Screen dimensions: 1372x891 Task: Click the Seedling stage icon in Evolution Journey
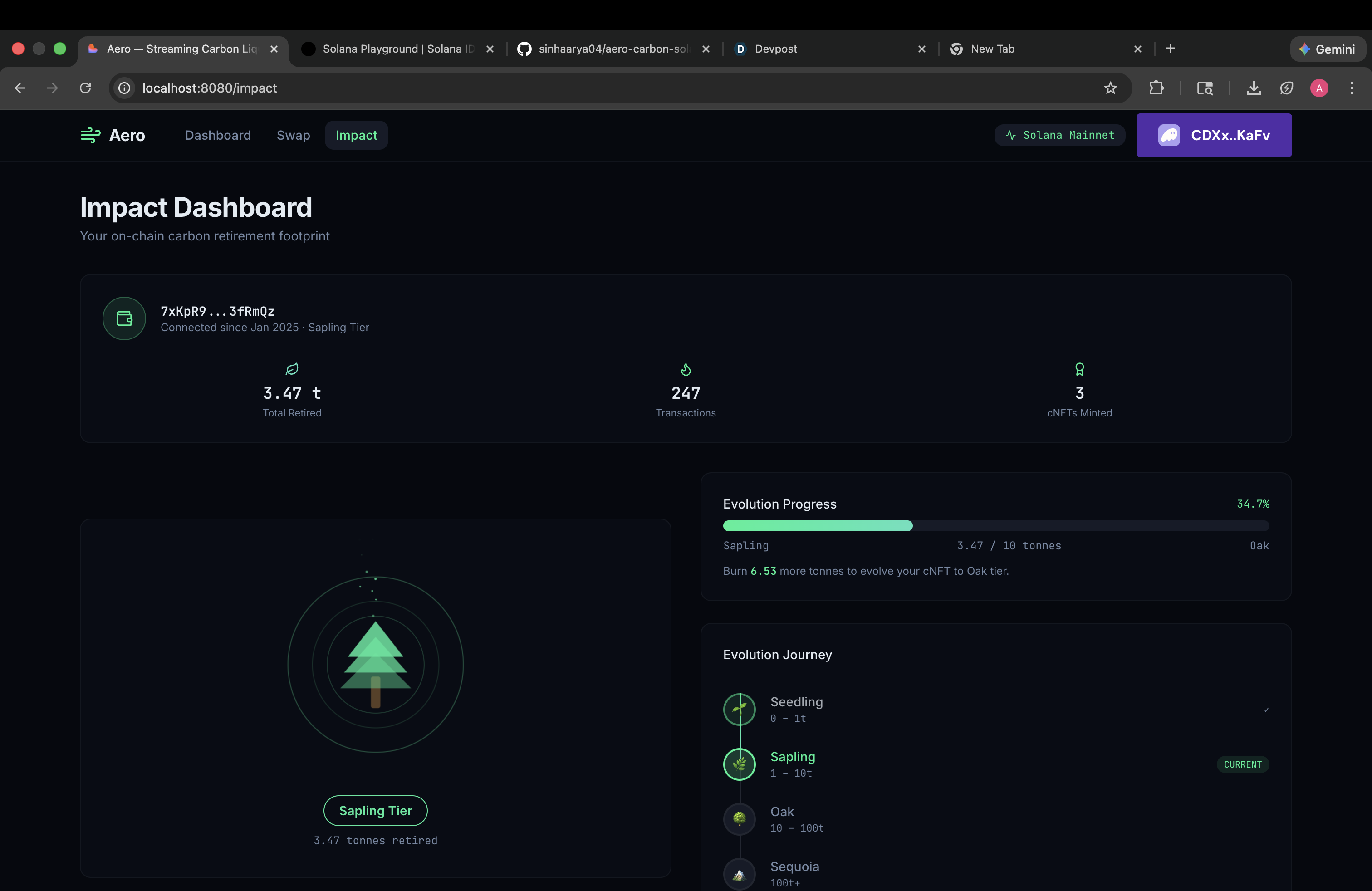739,709
